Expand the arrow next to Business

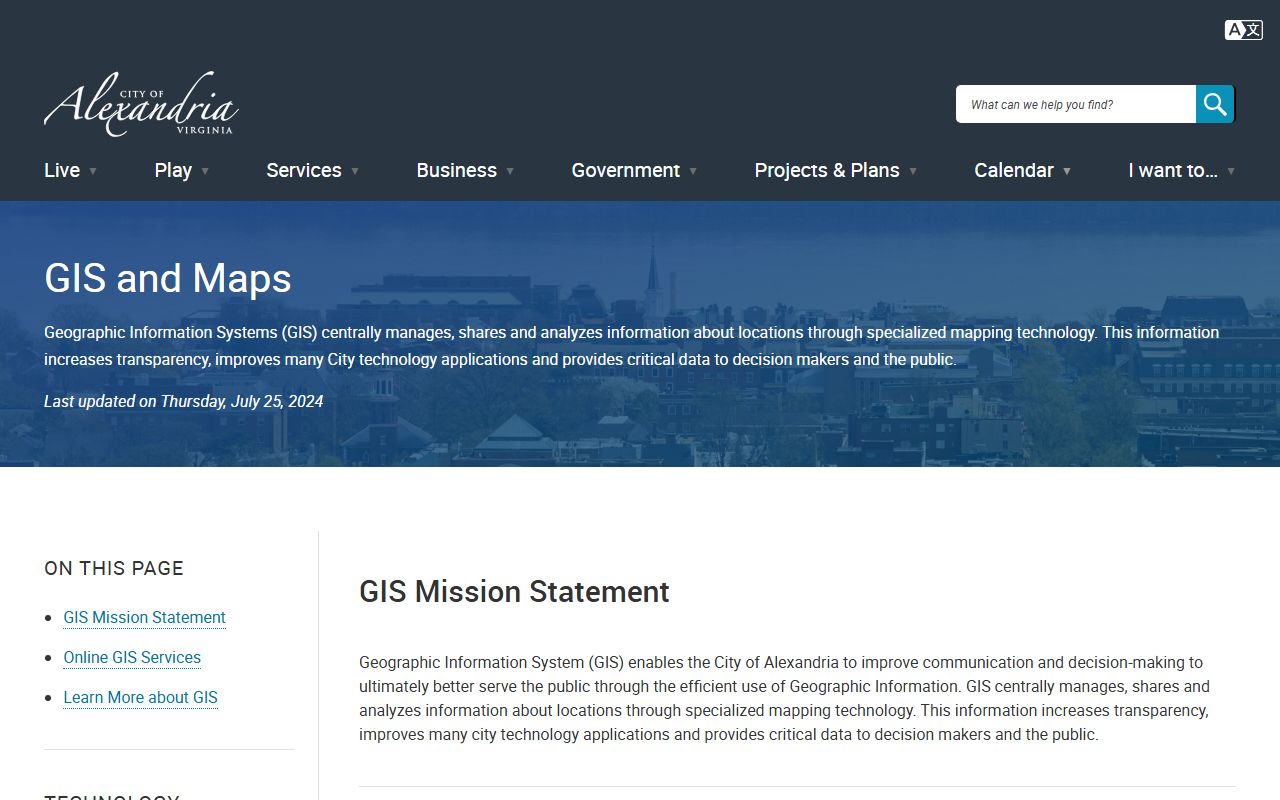coord(510,171)
